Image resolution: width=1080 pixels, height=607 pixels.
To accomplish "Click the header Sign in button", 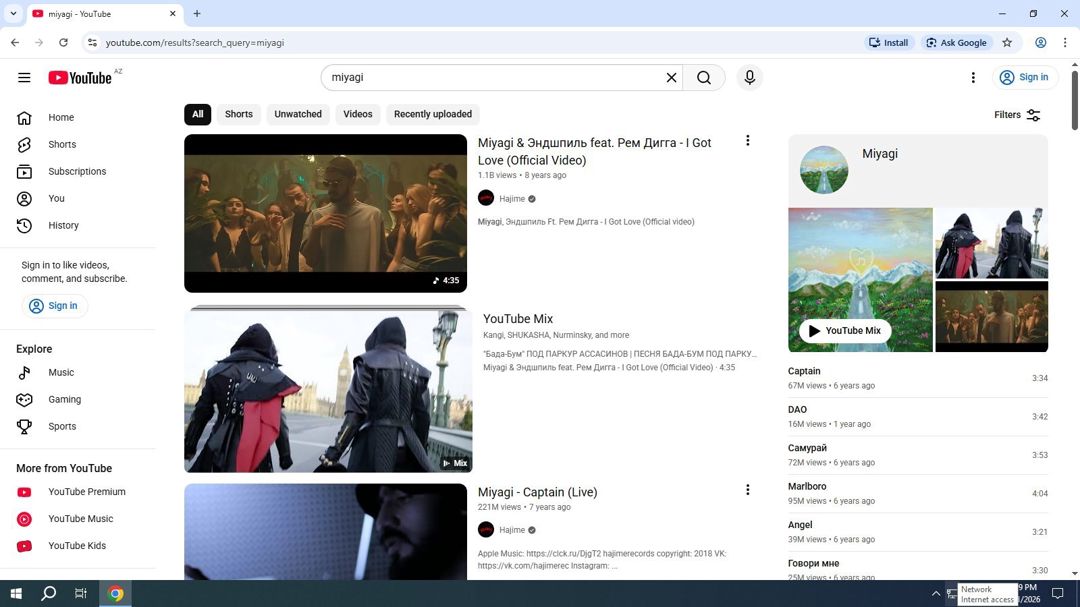I will pyautogui.click(x=1024, y=77).
